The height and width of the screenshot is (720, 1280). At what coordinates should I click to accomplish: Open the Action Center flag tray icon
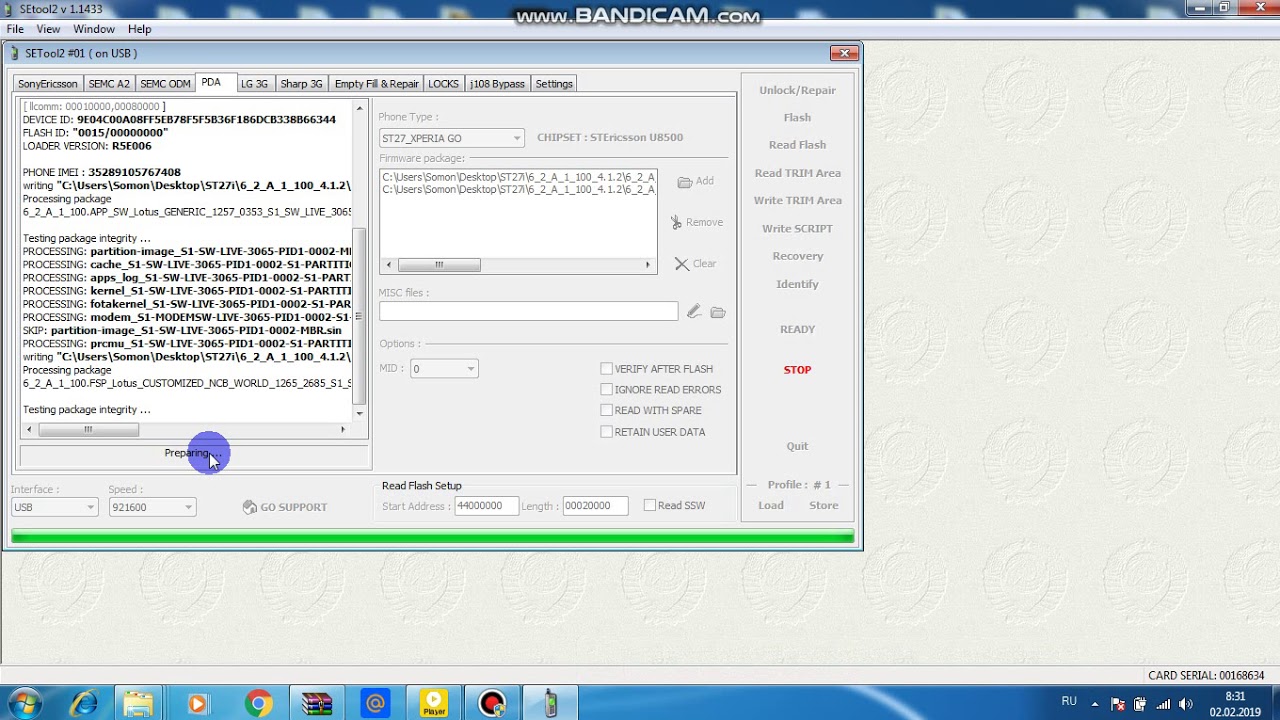point(1117,704)
